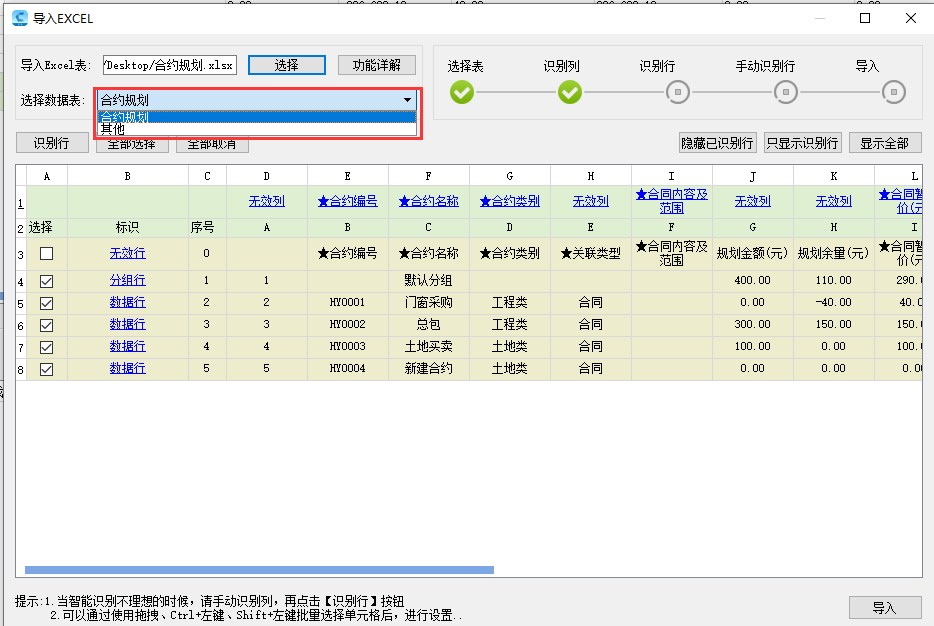Click the 手动识别行 step circle icon
Viewport: 934px width, 626px height.
[x=786, y=92]
